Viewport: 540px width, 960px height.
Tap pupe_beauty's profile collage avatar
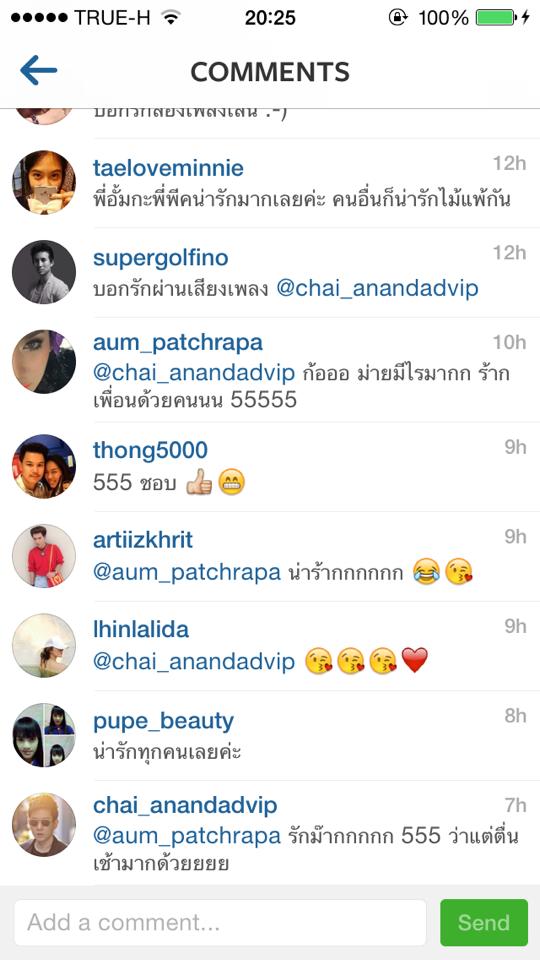point(44,735)
